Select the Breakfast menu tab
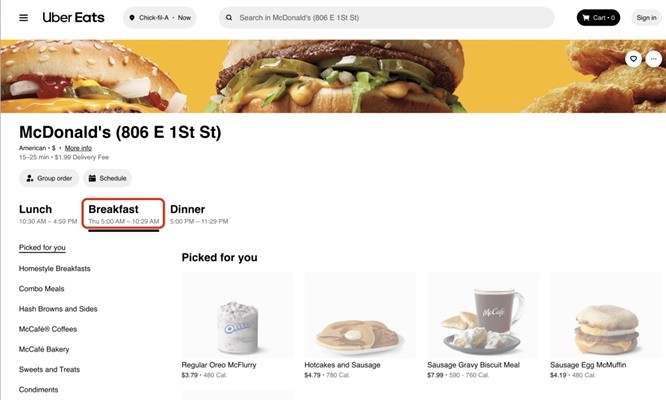This screenshot has width=666, height=400. pyautogui.click(x=123, y=214)
